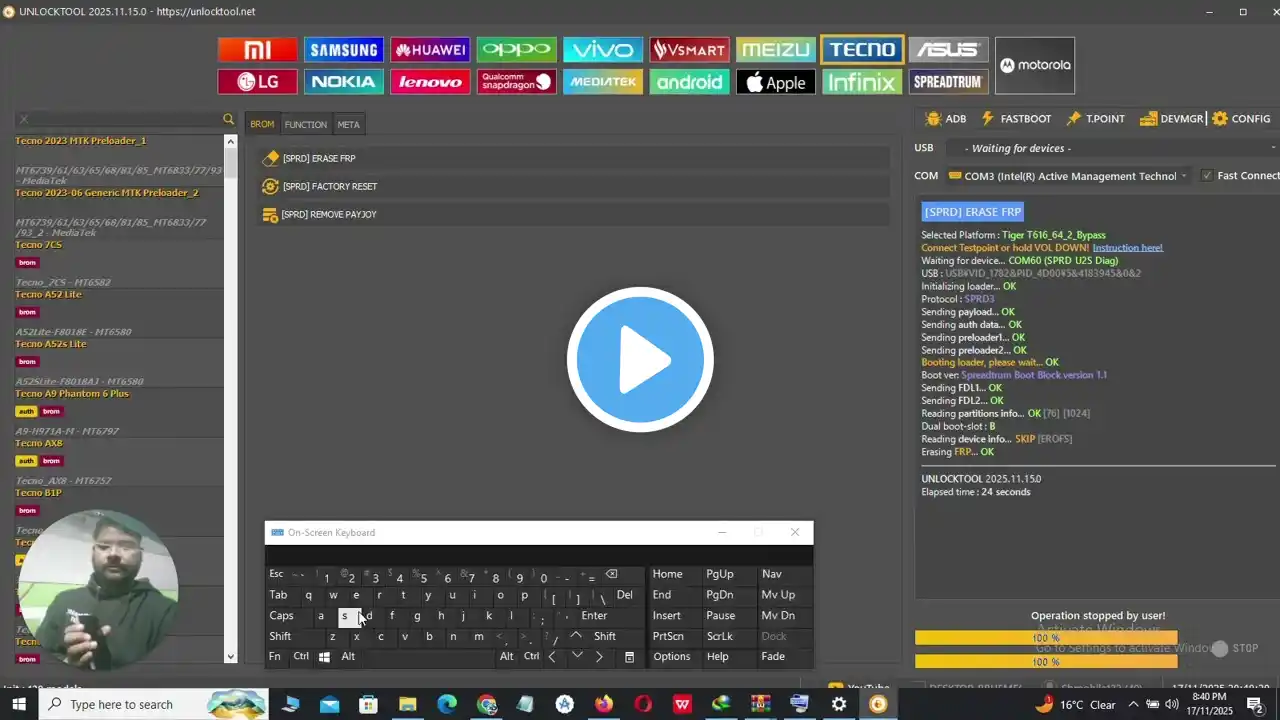The image size is (1280, 720).
Task: Select the Meizu brand logo
Action: coord(776,50)
